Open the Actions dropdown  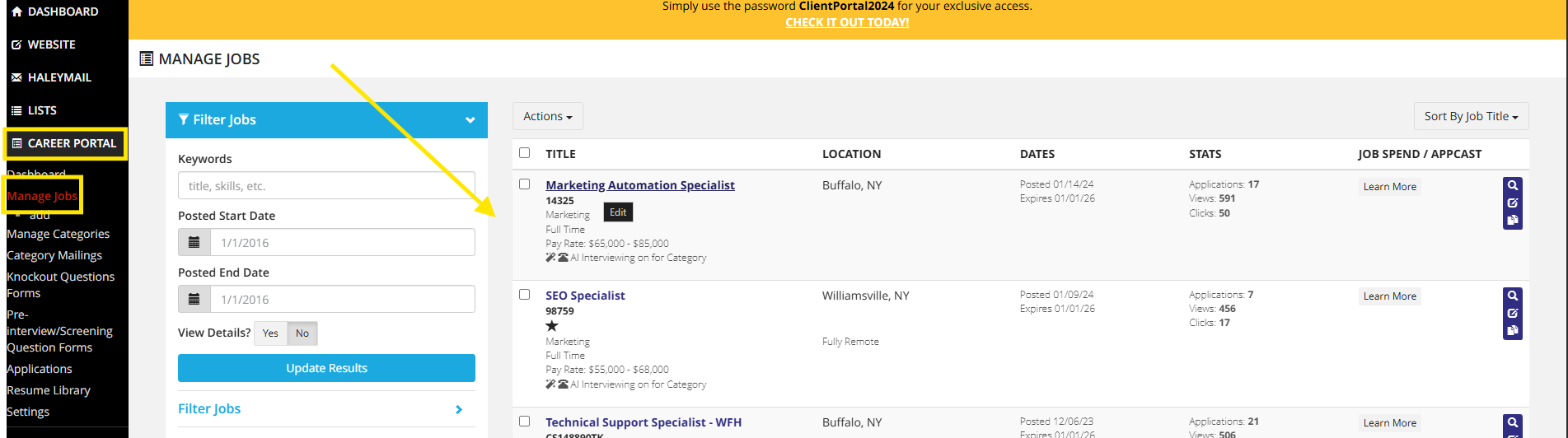pyautogui.click(x=547, y=117)
